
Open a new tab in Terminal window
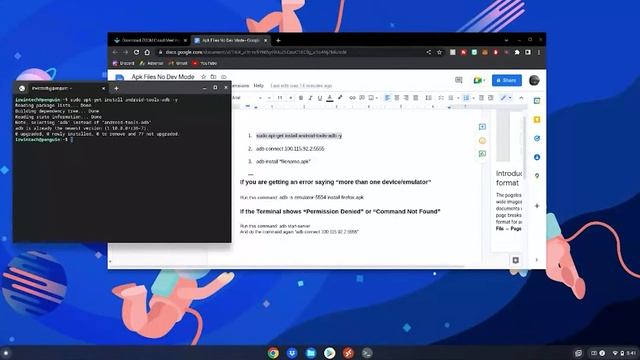click(116, 88)
